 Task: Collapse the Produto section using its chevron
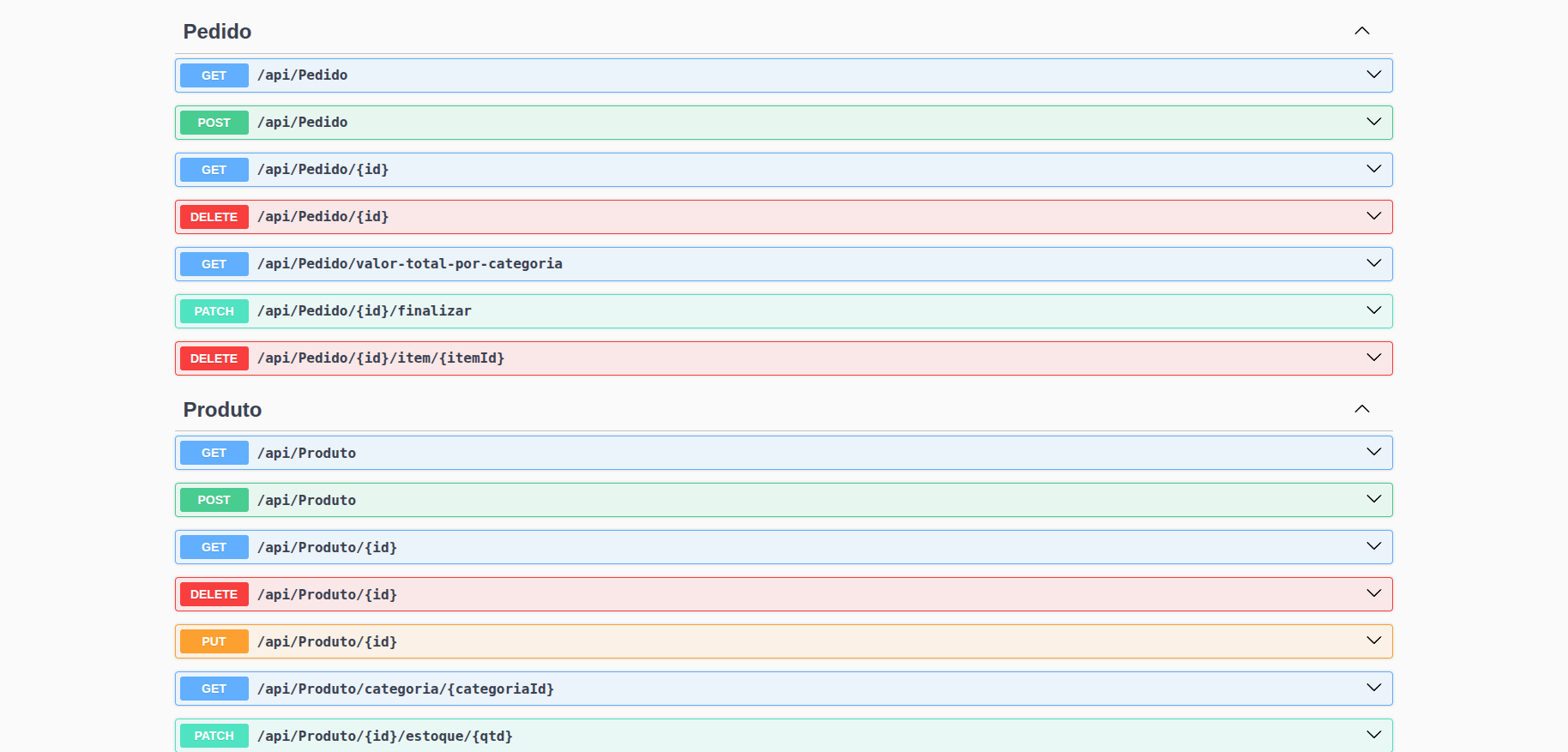[x=1361, y=409]
